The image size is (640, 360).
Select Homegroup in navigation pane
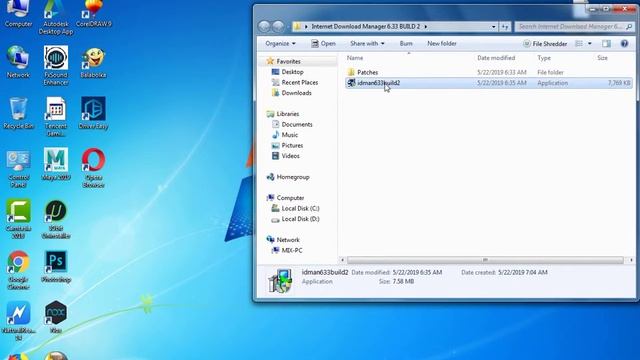[293, 177]
